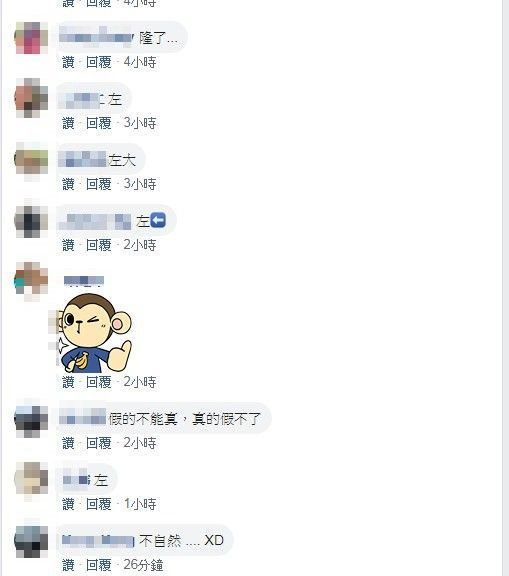
Task: Click the monkey thumbs-up sticker
Action: pyautogui.click(x=95, y=332)
